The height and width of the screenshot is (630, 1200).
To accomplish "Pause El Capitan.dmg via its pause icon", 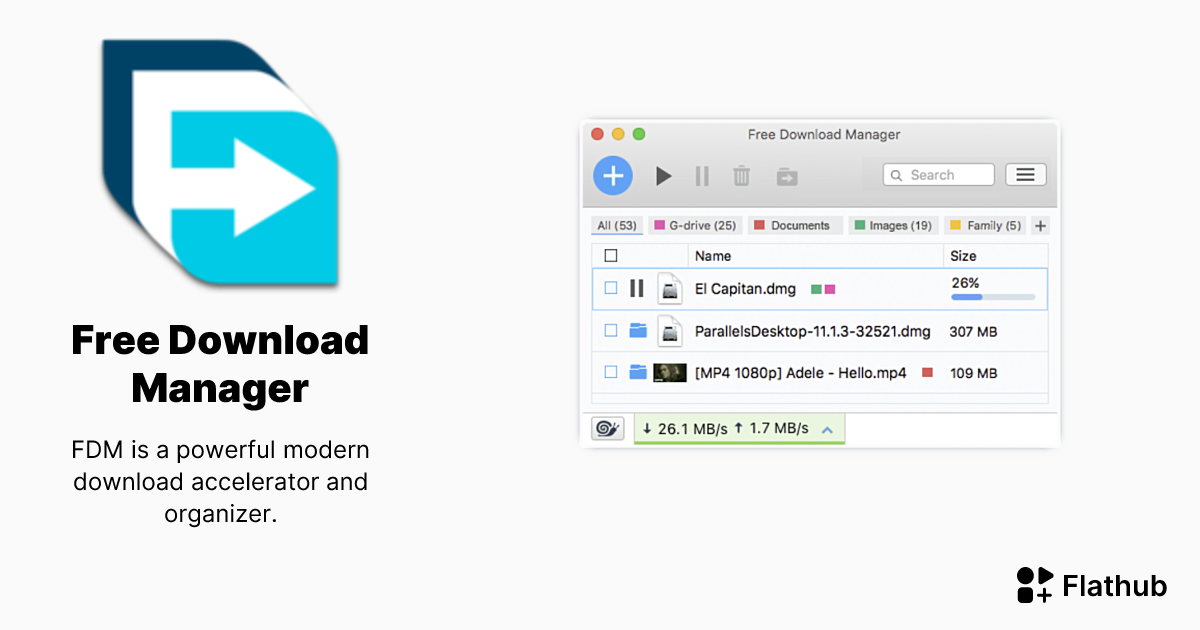I will pos(637,288).
